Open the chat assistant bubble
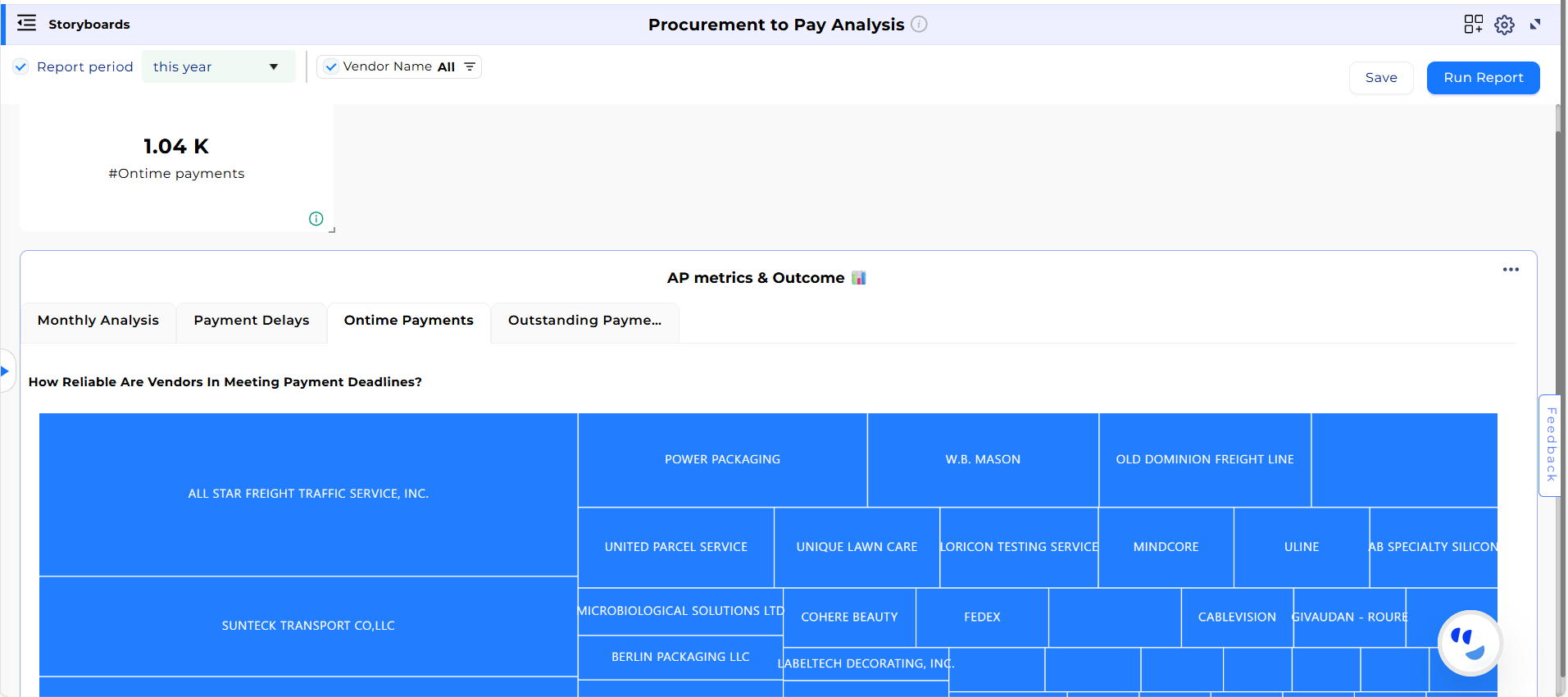1568x697 pixels. coord(1470,642)
